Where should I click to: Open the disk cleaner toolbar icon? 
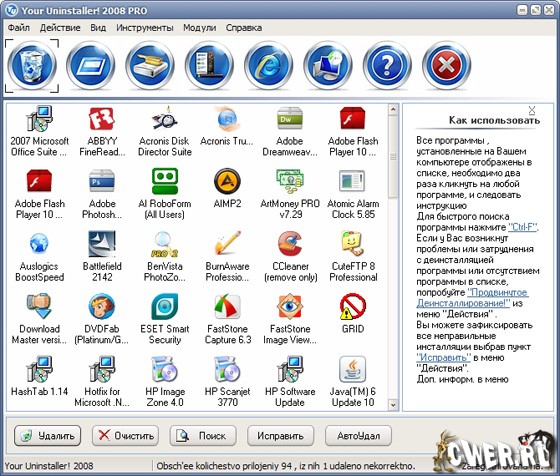click(x=150, y=66)
